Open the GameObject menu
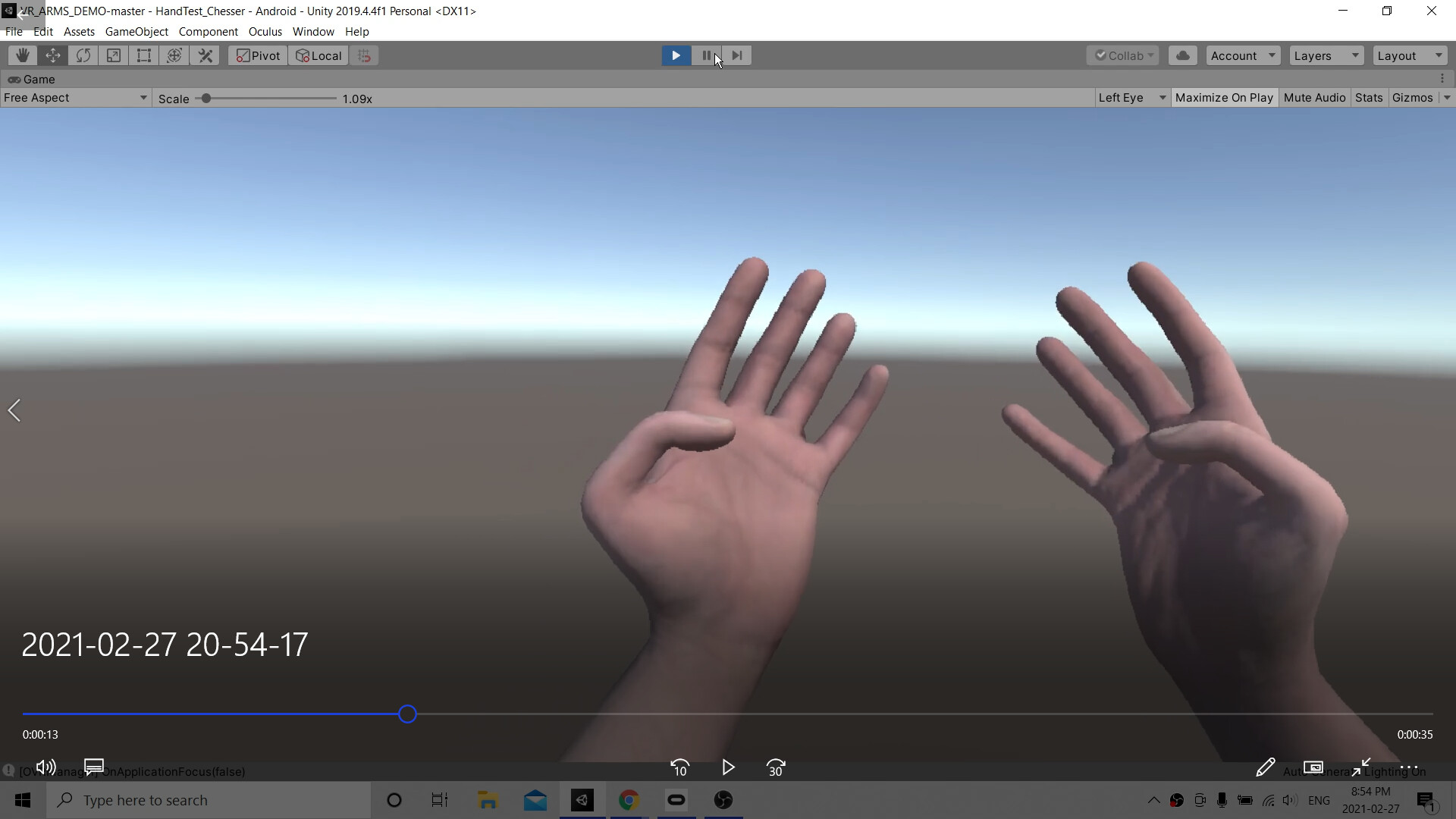The width and height of the screenshot is (1456, 819). coord(136,32)
